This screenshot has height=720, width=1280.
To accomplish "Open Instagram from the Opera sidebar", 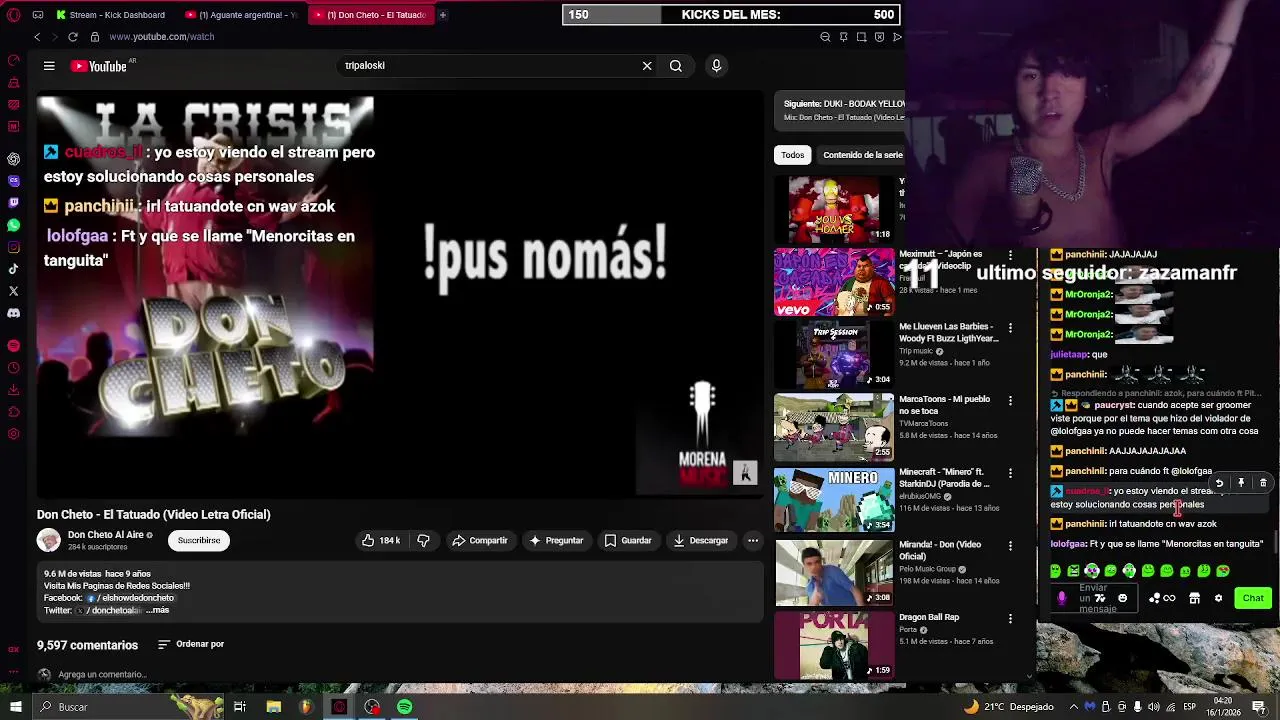I will 13,247.
